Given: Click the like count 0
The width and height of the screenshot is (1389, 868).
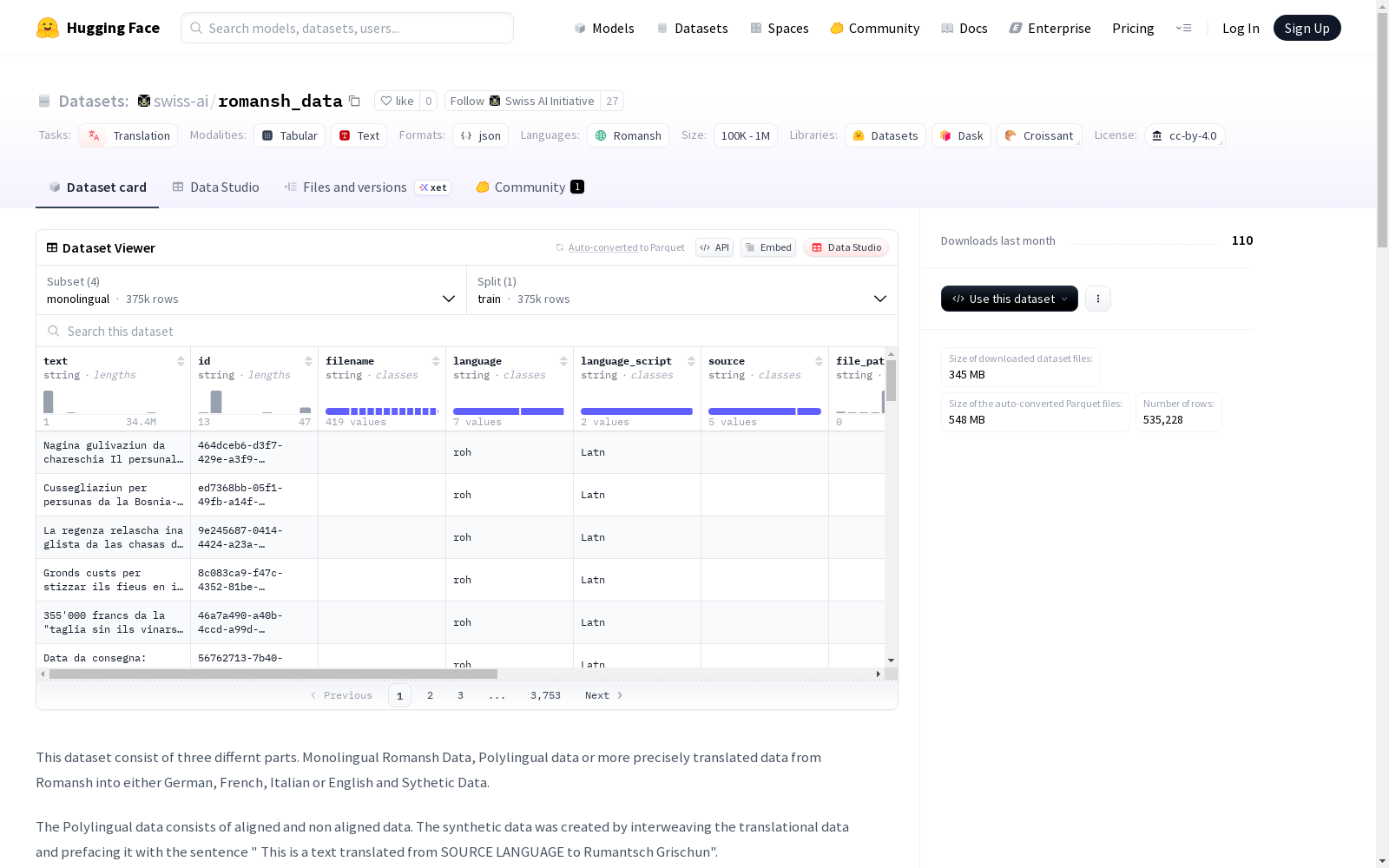Looking at the screenshot, I should (x=429, y=101).
